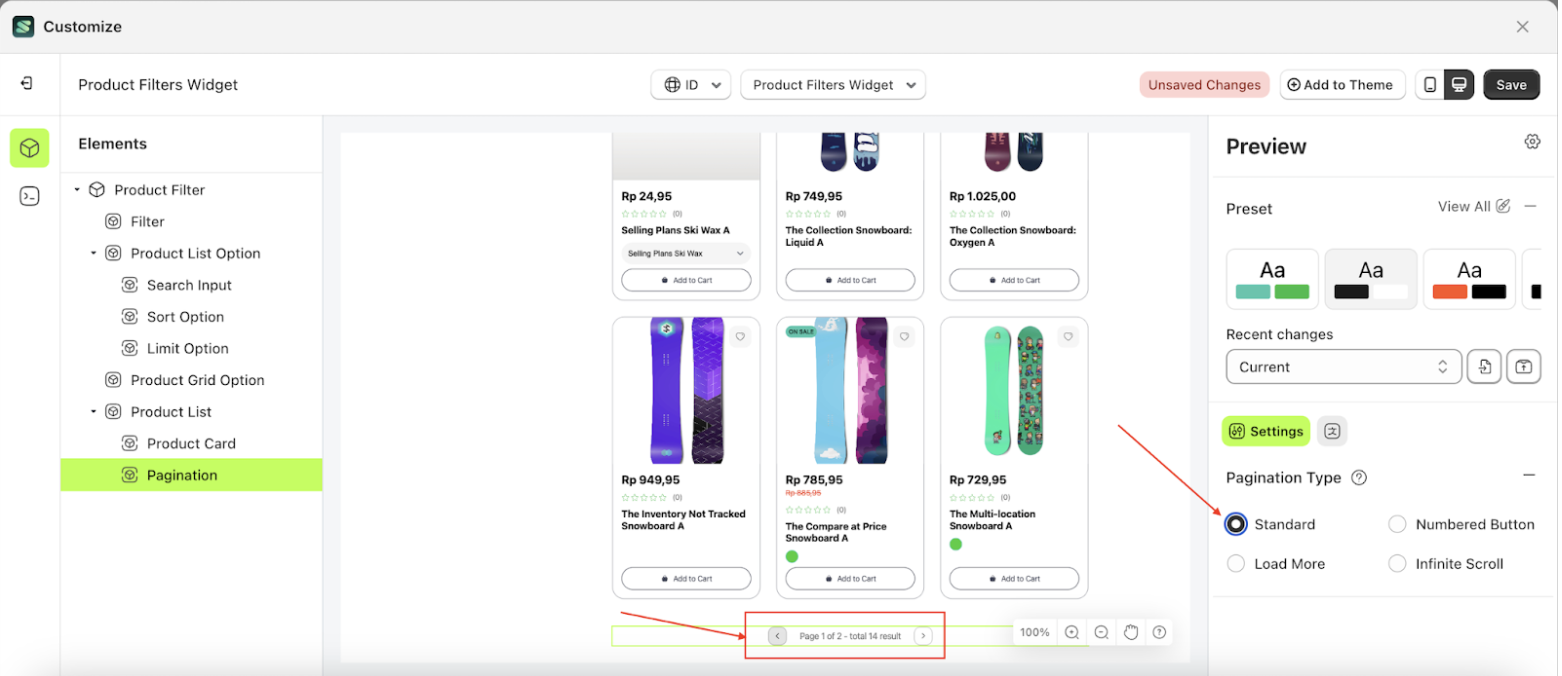This screenshot has height=676, width=1562.
Task: Enable the Standard pagination type radio
Action: click(x=1236, y=524)
